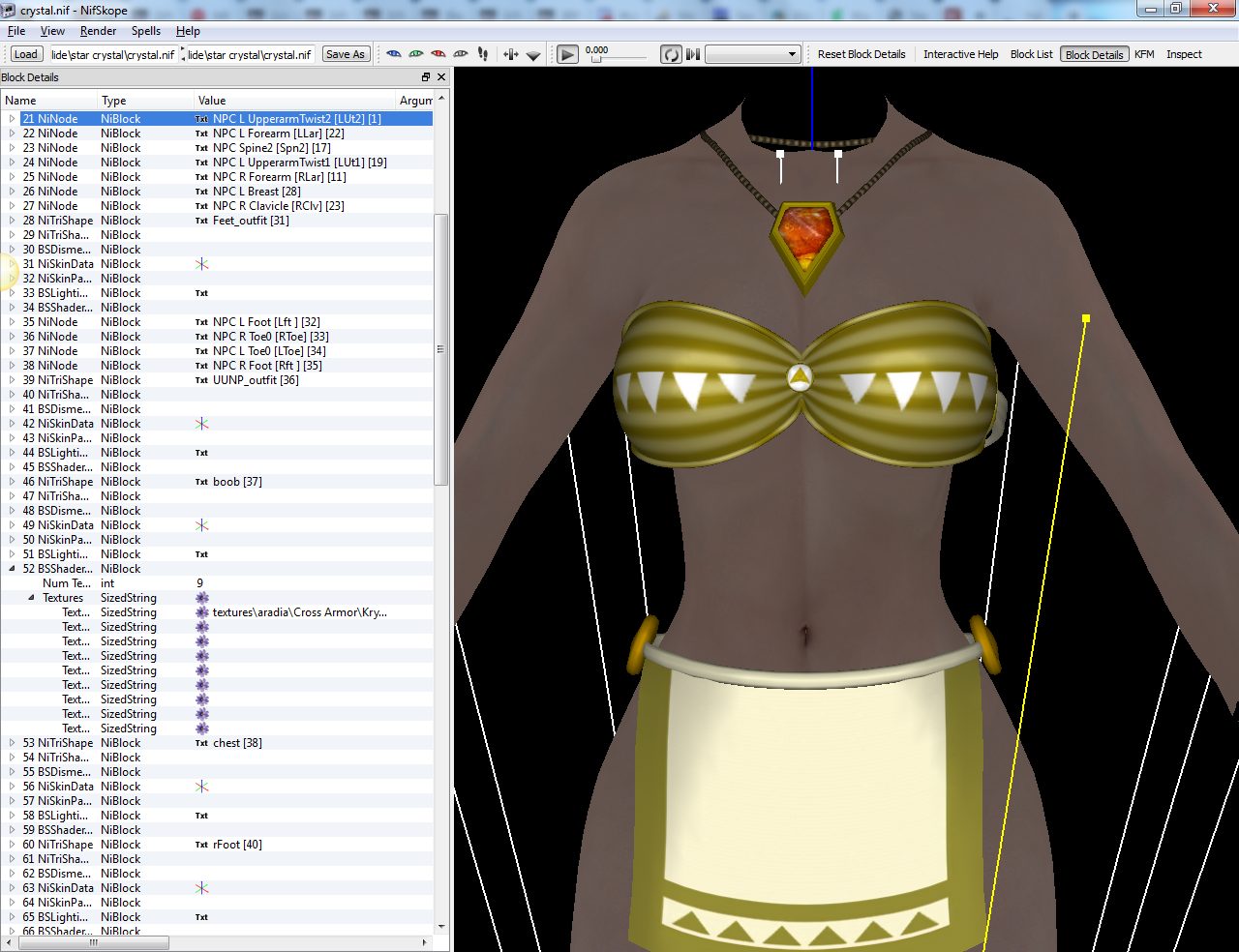Expand the 28 NiTriShape row
Viewport: 1239px width, 952px height.
[x=13, y=221]
